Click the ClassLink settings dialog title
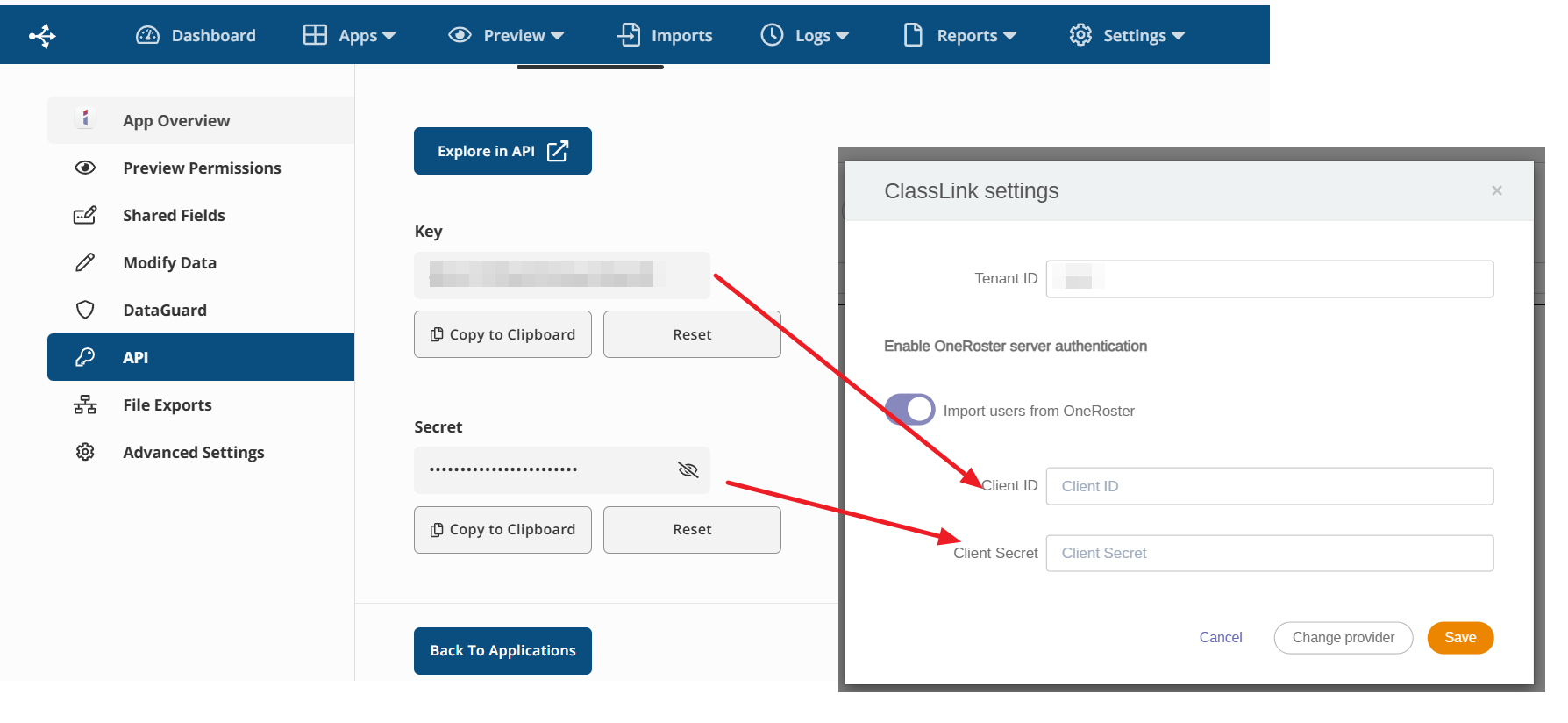 pyautogui.click(x=971, y=190)
